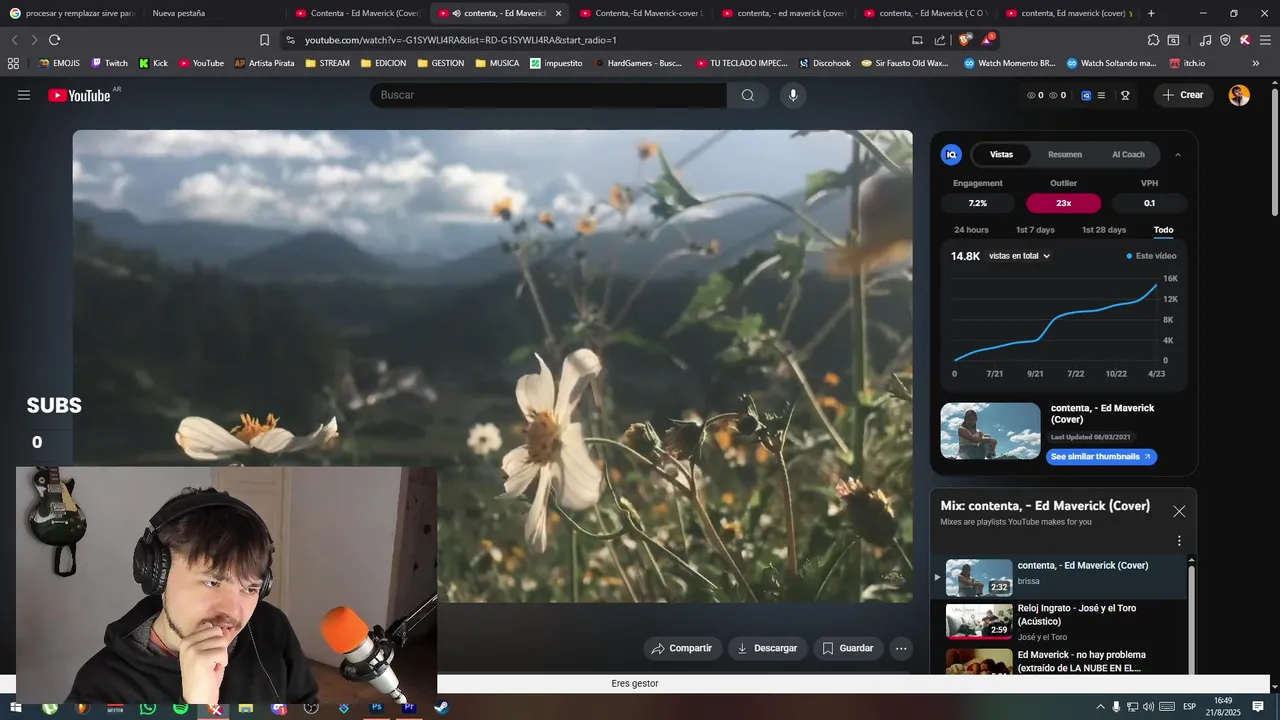The height and width of the screenshot is (720, 1280).
Task: Toggle the VPH 0.1 metric pill
Action: click(x=1150, y=203)
